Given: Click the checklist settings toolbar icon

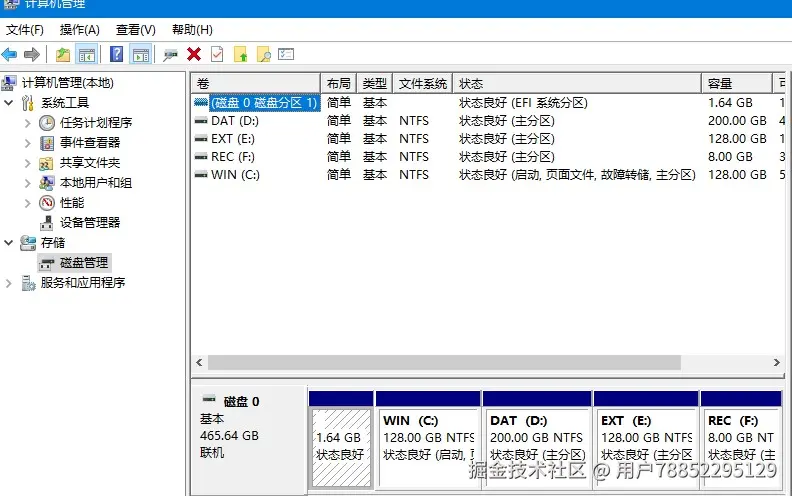Looking at the screenshot, I should click(x=286, y=54).
